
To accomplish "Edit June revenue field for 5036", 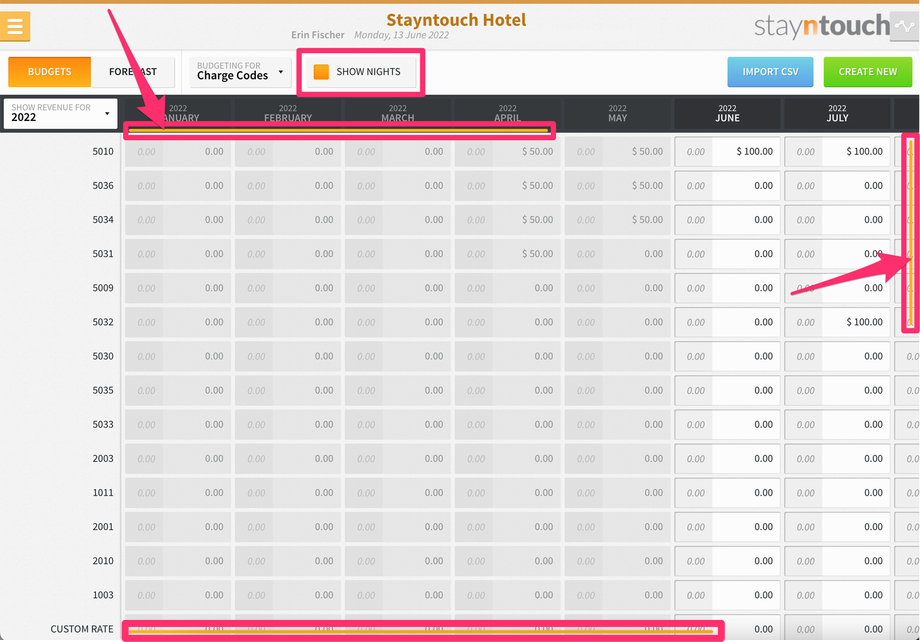I will [746, 186].
